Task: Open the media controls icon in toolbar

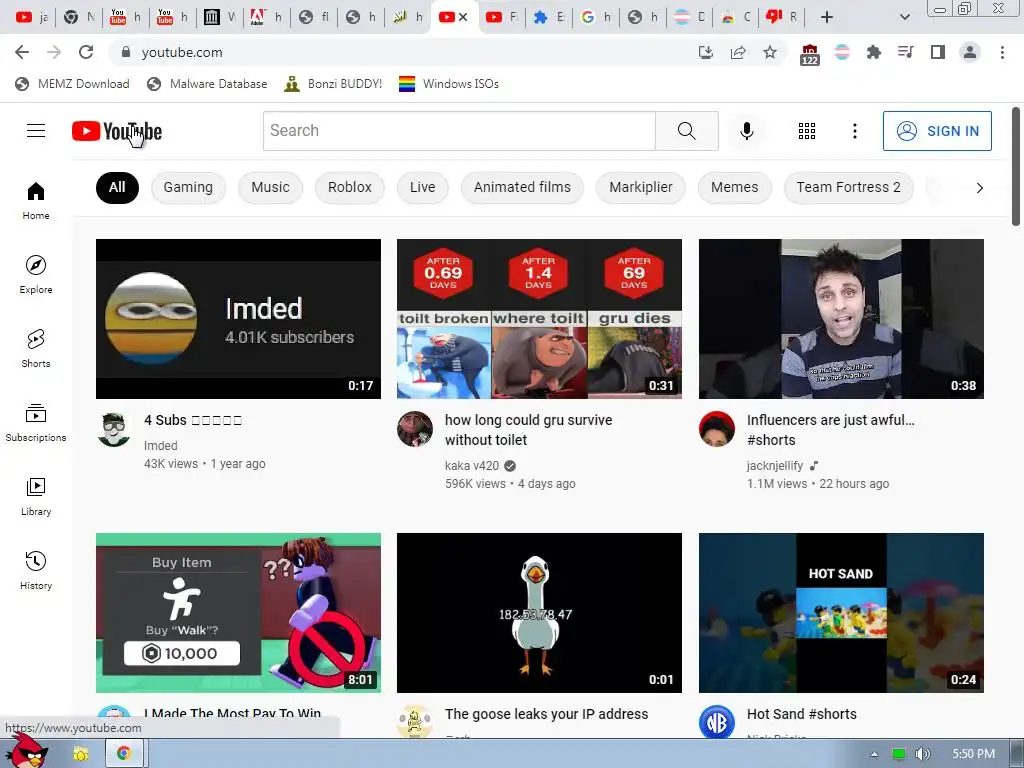Action: pos(906,52)
